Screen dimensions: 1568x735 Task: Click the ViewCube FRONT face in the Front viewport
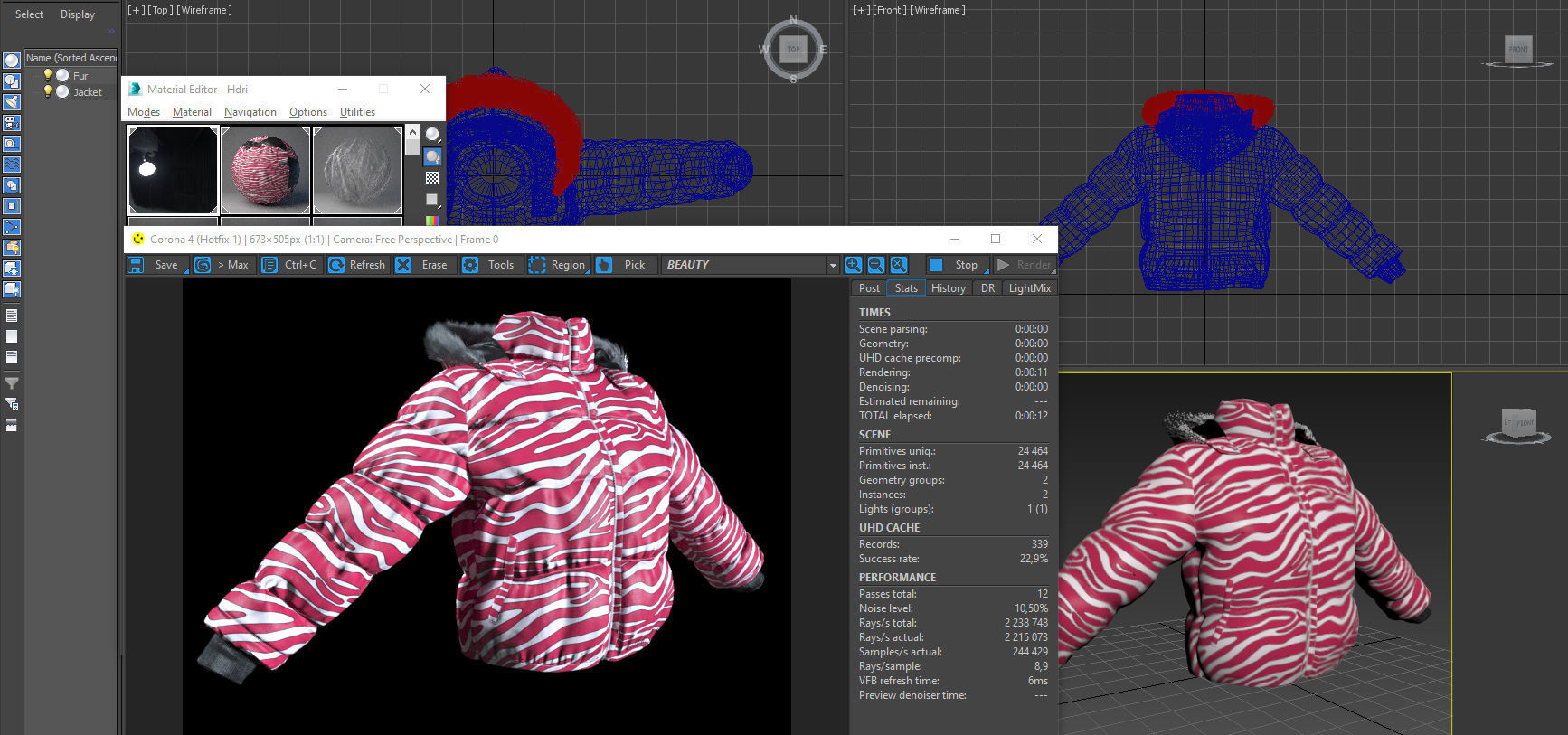coord(1518,49)
